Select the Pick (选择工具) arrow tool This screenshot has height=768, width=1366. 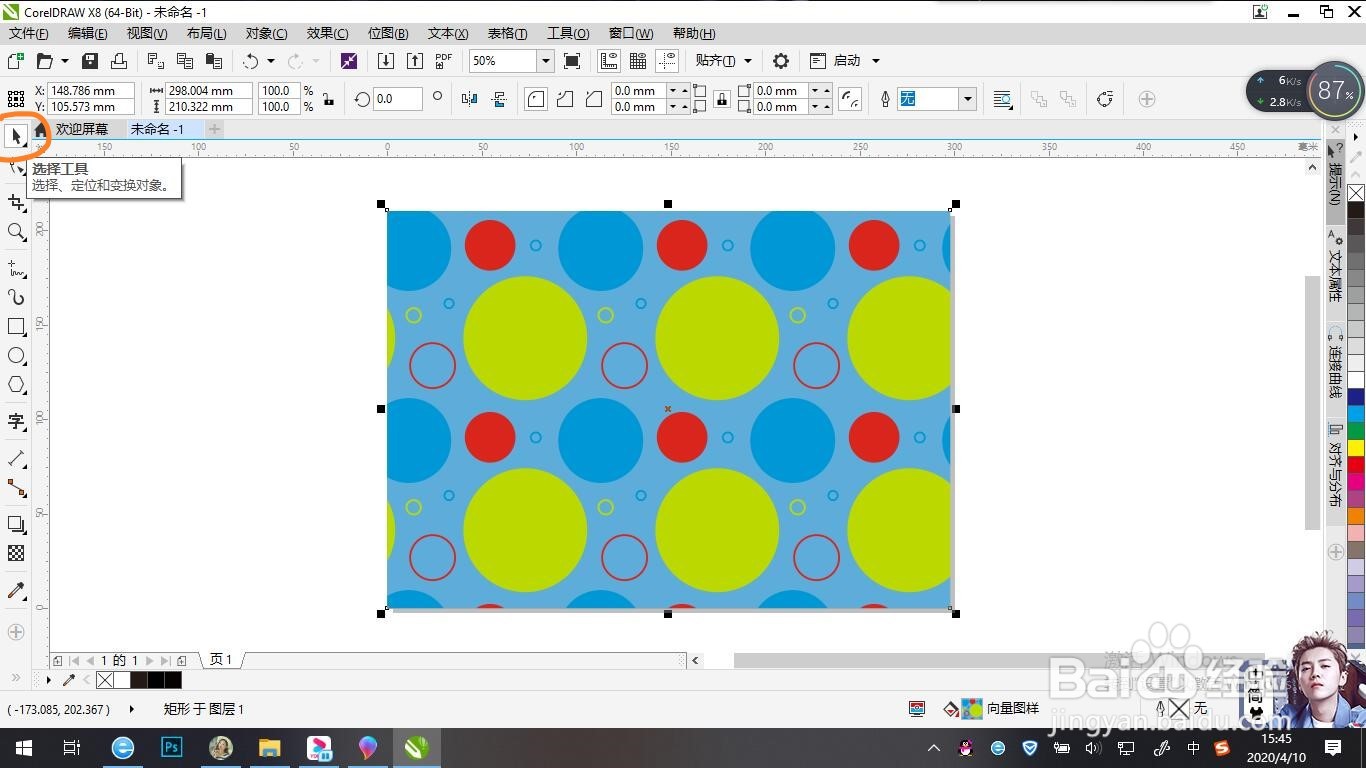click(16, 135)
